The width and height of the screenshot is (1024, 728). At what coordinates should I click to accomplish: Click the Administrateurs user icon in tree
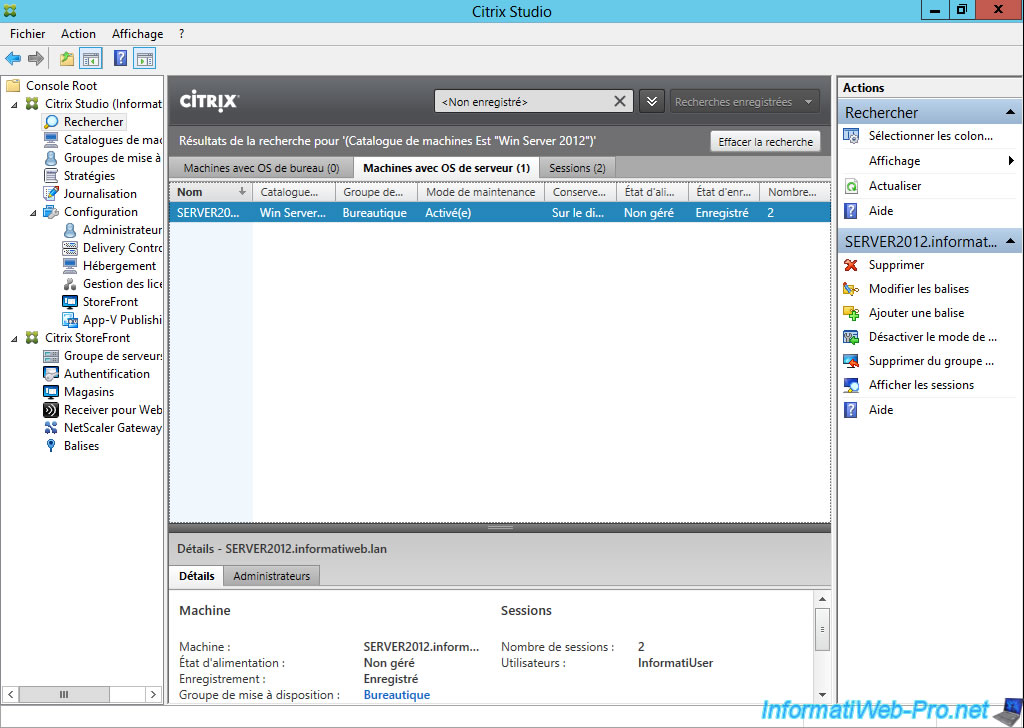coord(70,230)
